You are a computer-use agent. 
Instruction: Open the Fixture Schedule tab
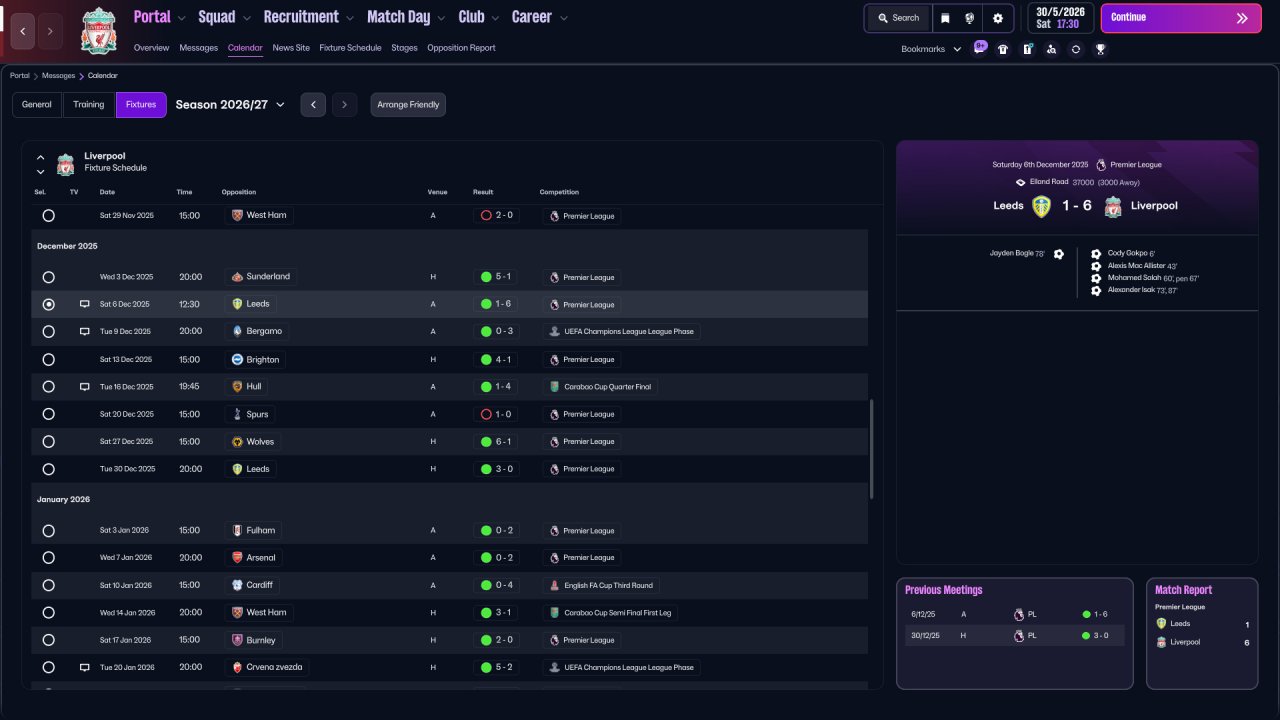tap(350, 48)
